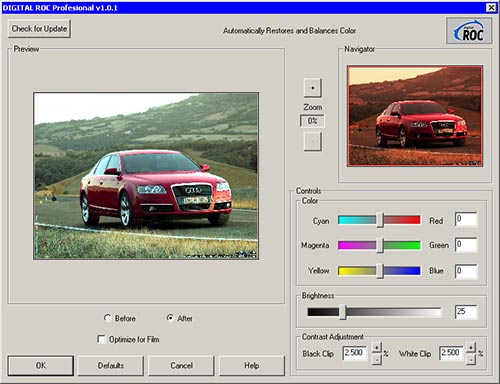Click the Brightness slider handle
Image resolution: width=500 pixels, height=384 pixels.
[x=343, y=312]
